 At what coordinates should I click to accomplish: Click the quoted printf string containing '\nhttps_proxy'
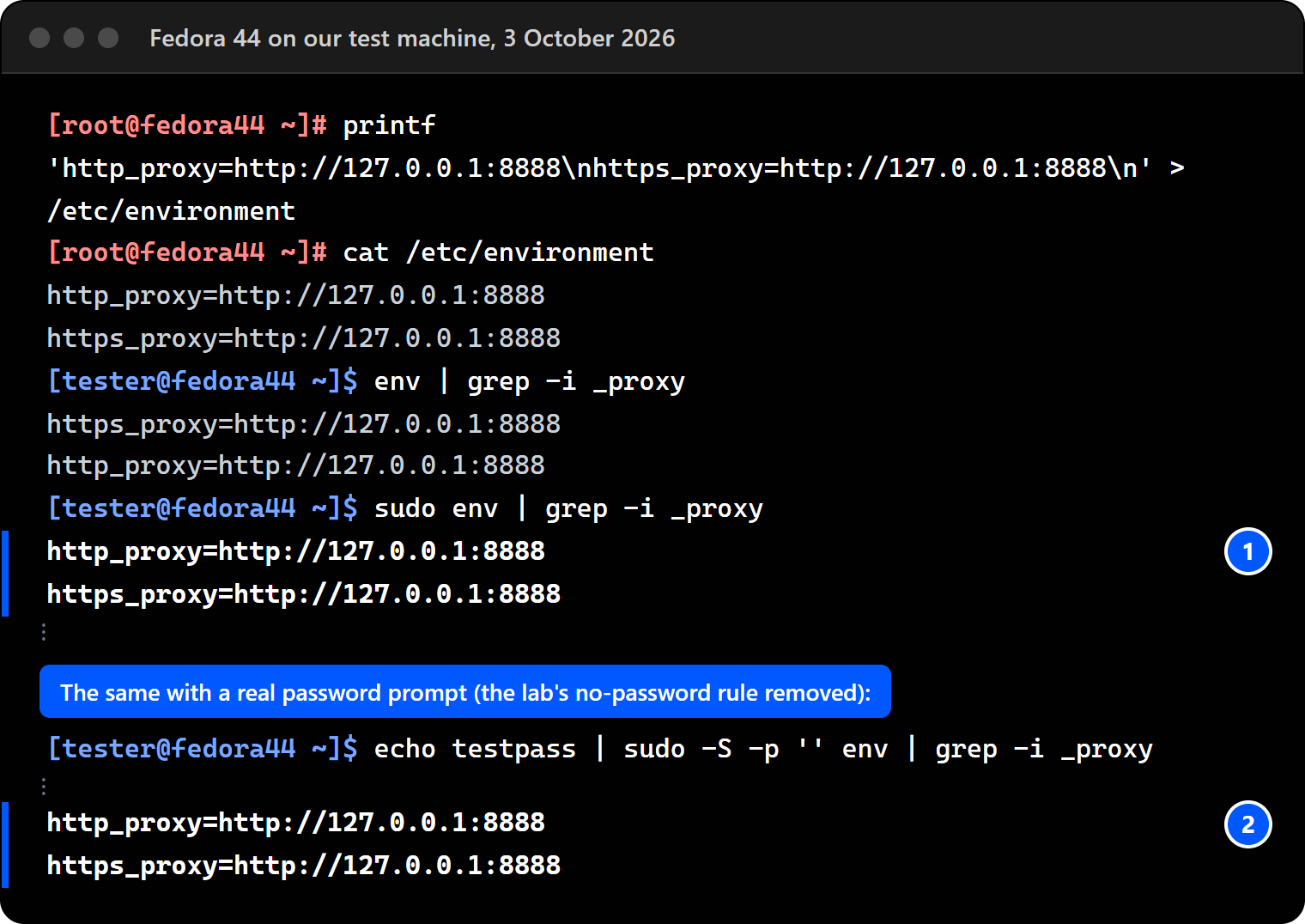(x=599, y=168)
